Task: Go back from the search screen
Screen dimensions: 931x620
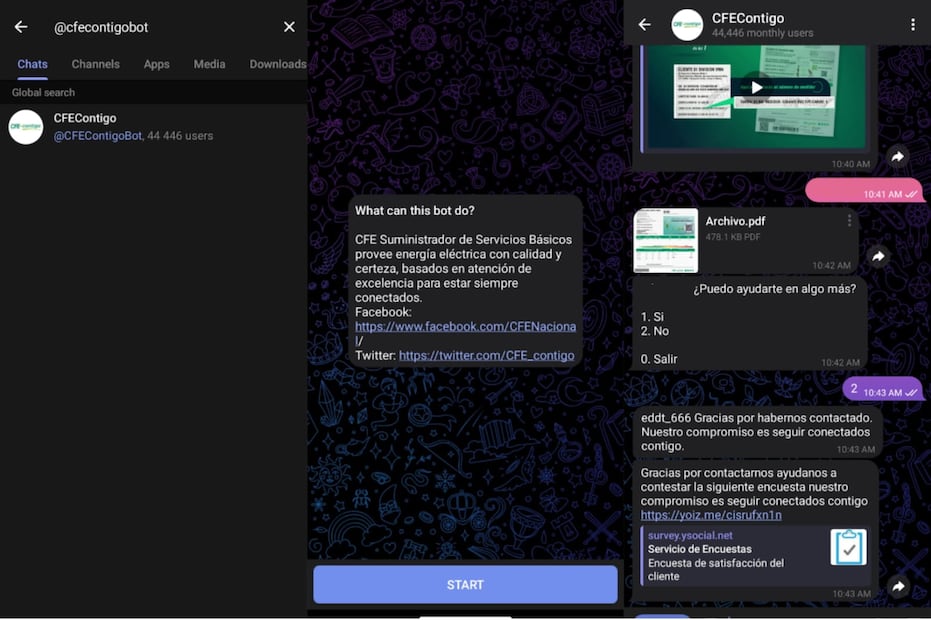Action: click(x=21, y=27)
